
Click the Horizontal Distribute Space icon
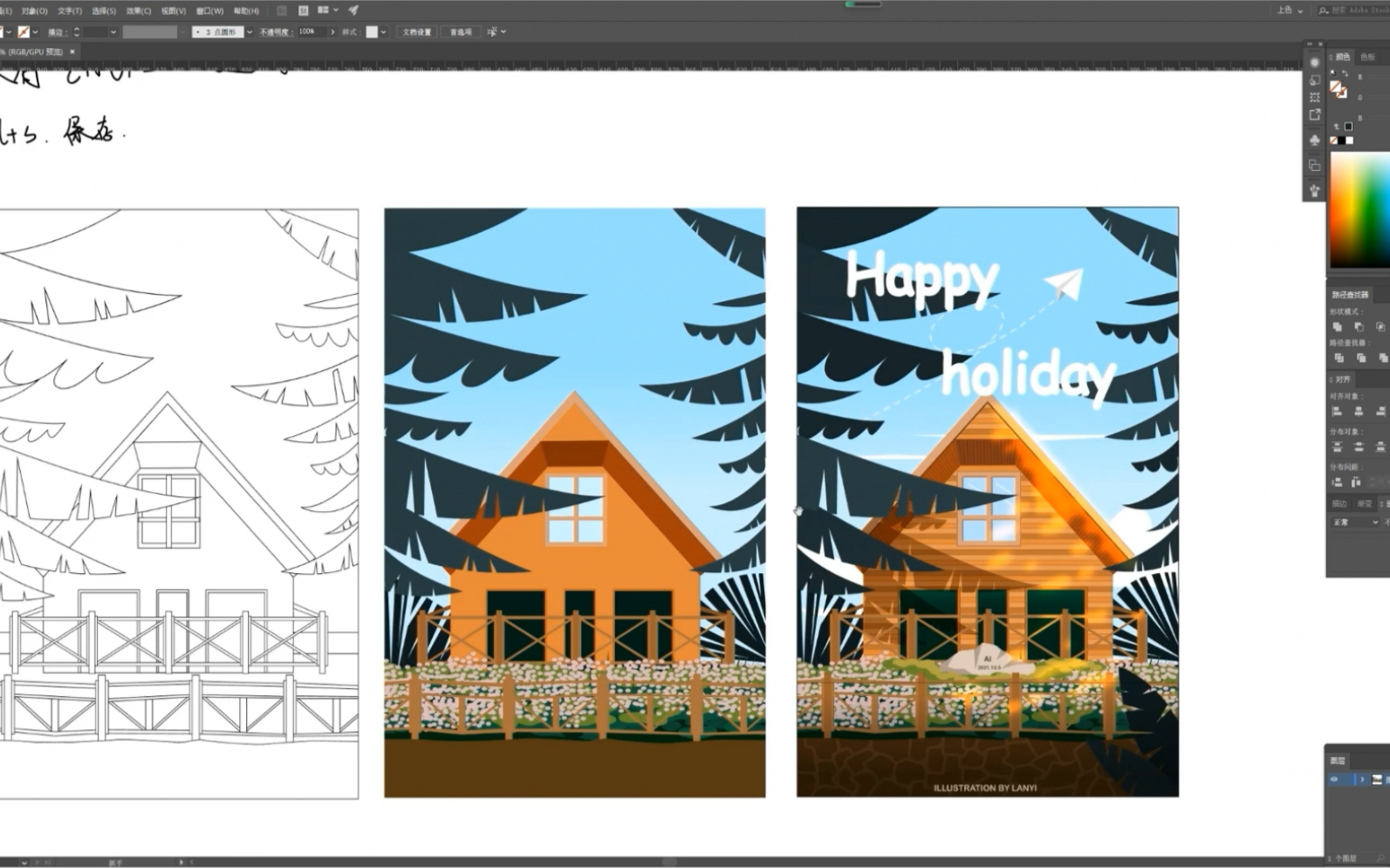pyautogui.click(x=1356, y=482)
